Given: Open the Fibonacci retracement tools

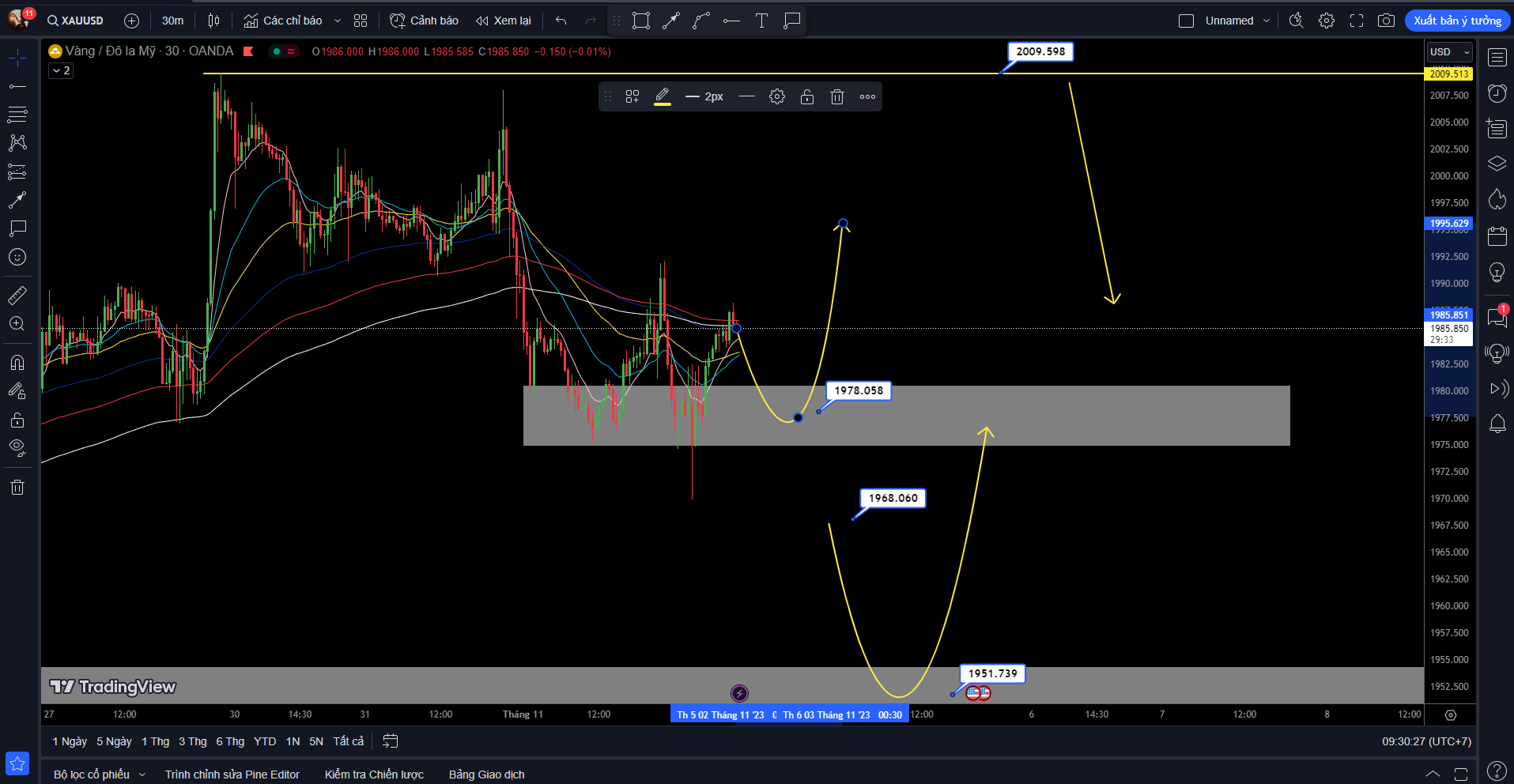Looking at the screenshot, I should tap(17, 115).
